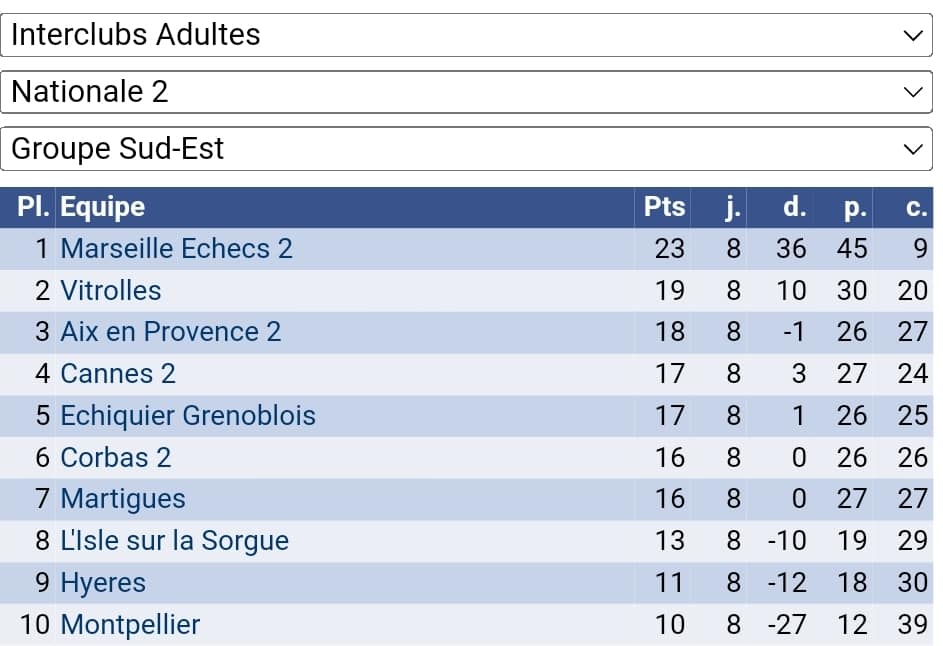Select L'Isle sur la Sorgue link
This screenshot has width=943, height=646.
[x=174, y=541]
